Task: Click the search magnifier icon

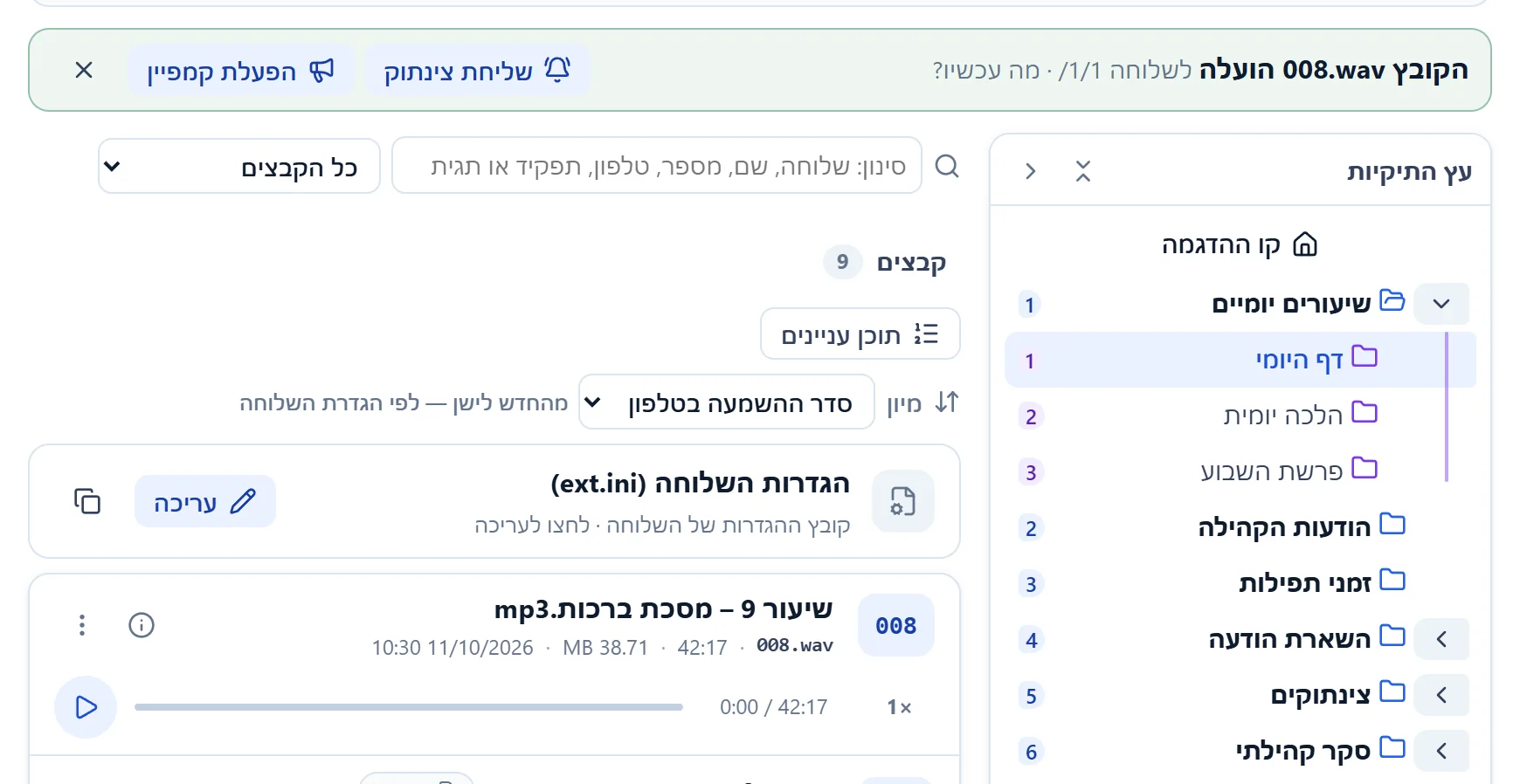Action: [947, 166]
